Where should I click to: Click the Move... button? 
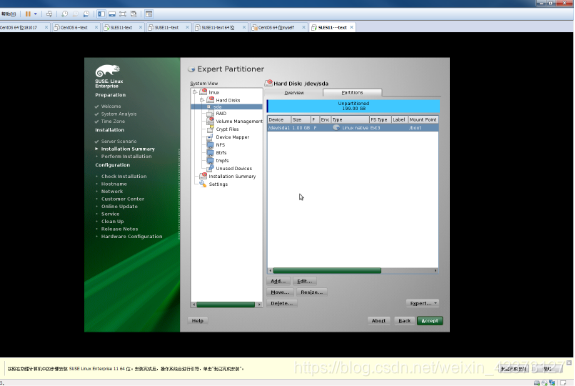point(280,292)
